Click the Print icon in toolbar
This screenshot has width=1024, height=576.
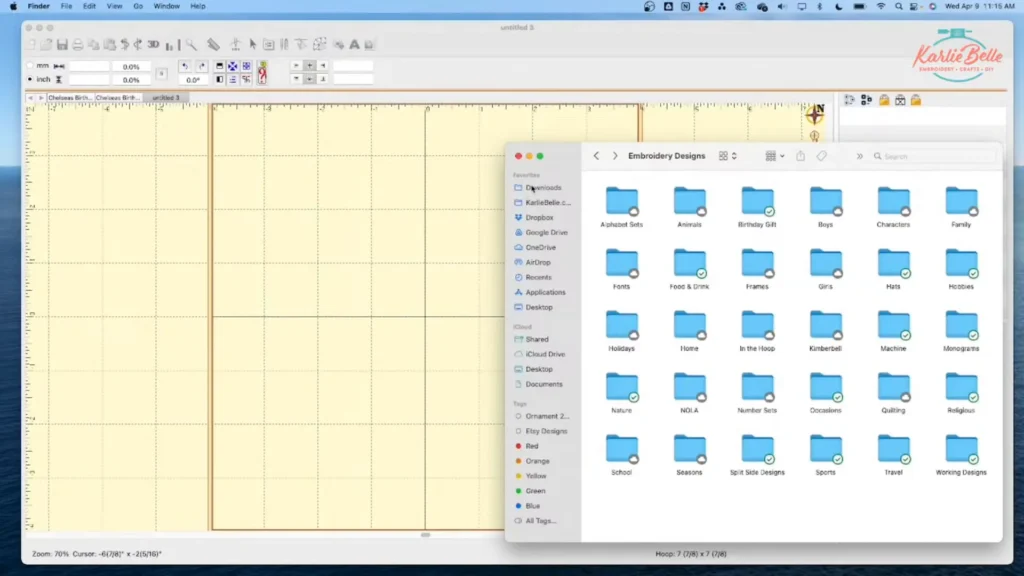tap(78, 45)
